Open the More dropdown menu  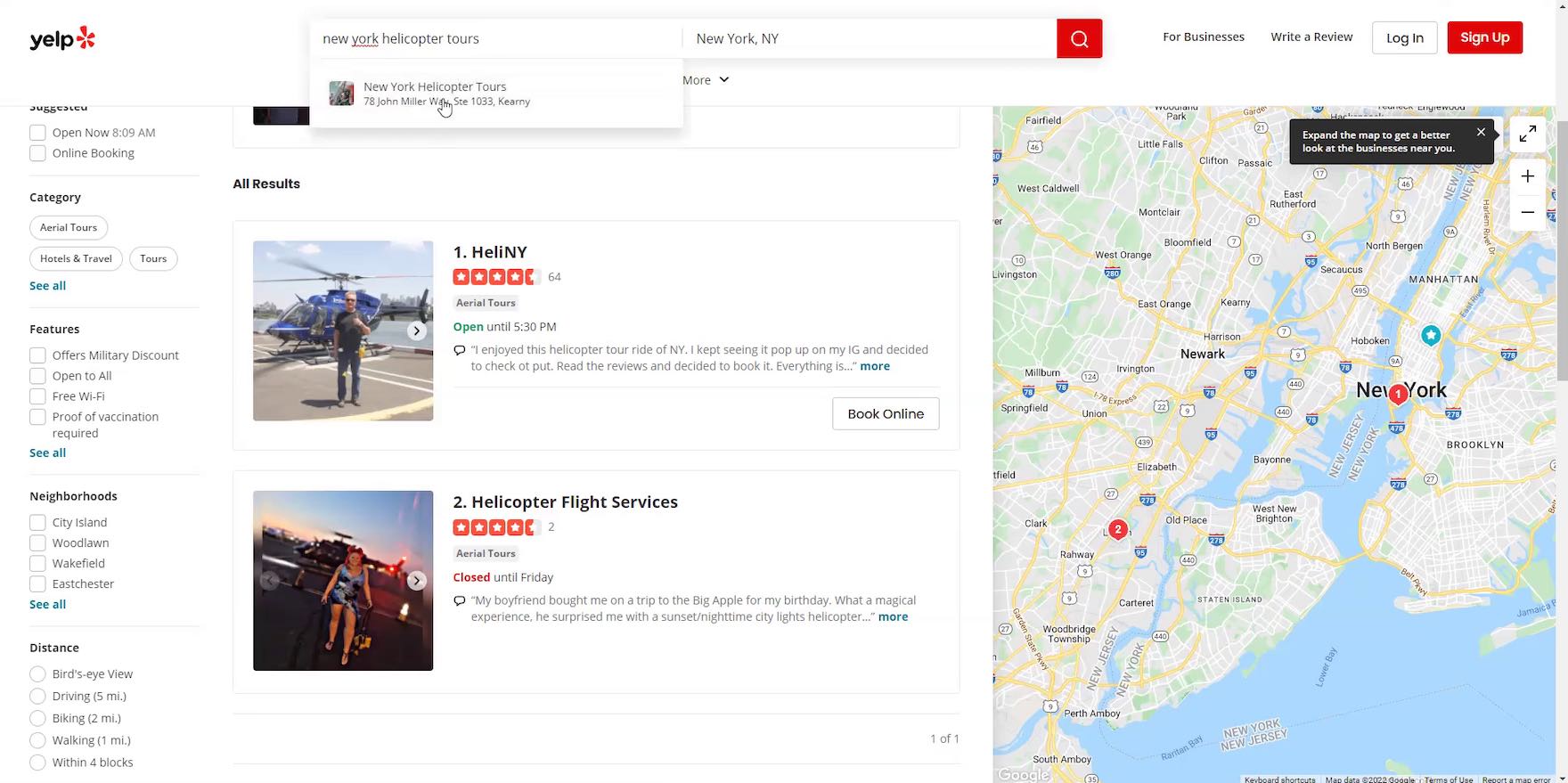[x=706, y=80]
